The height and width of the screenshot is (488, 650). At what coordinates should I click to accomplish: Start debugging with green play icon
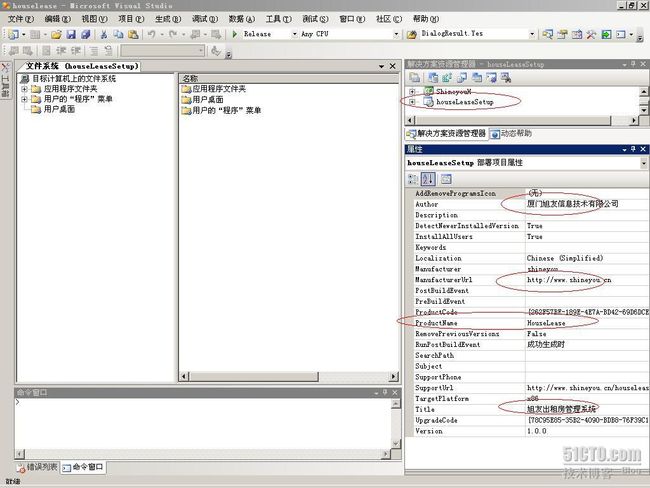pos(235,34)
